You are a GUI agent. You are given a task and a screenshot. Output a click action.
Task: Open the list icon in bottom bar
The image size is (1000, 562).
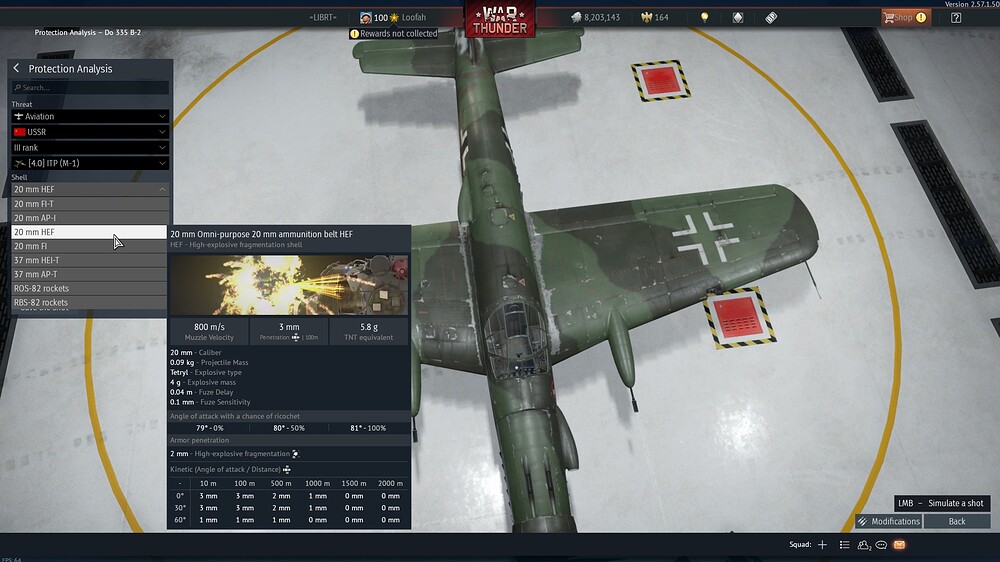[x=844, y=544]
